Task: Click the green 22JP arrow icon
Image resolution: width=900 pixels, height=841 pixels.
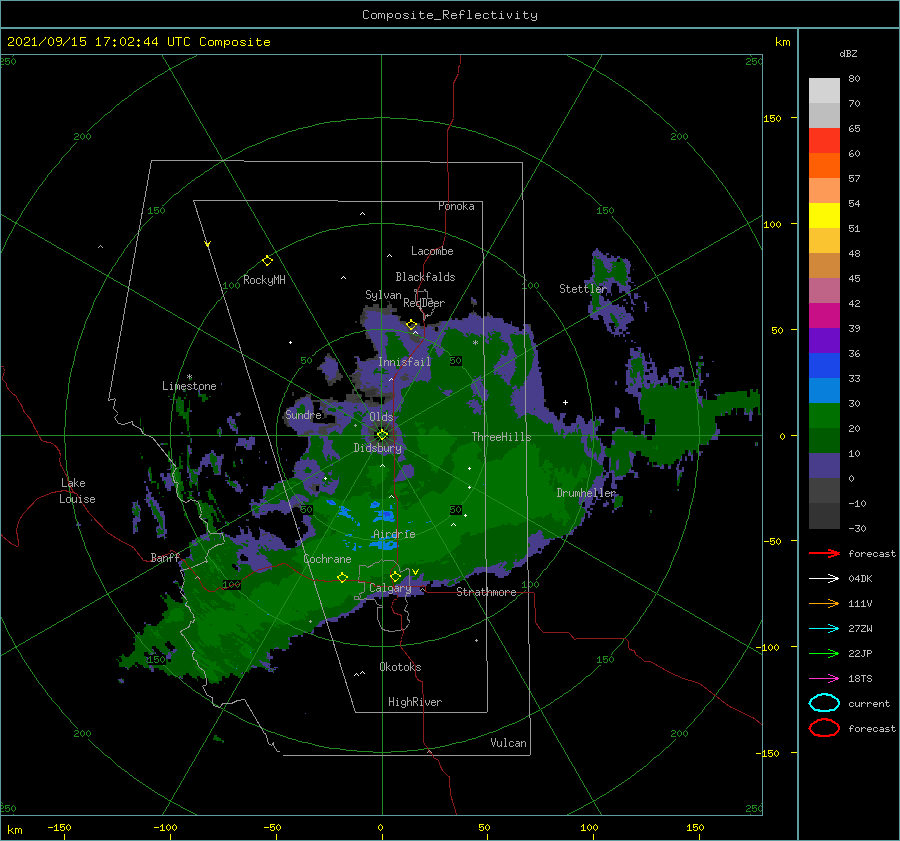Action: (x=824, y=653)
